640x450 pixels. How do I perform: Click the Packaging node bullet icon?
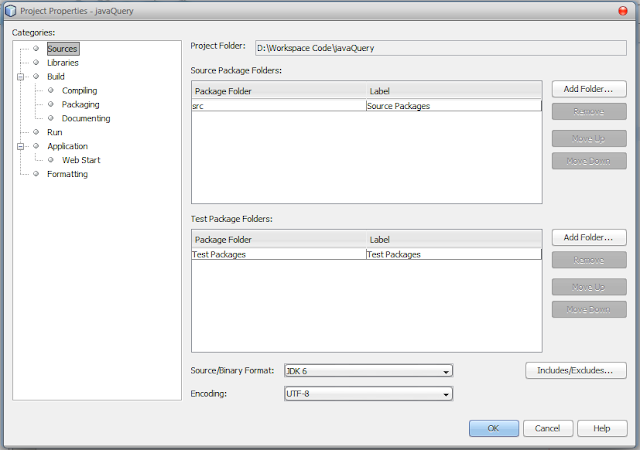pos(51,104)
